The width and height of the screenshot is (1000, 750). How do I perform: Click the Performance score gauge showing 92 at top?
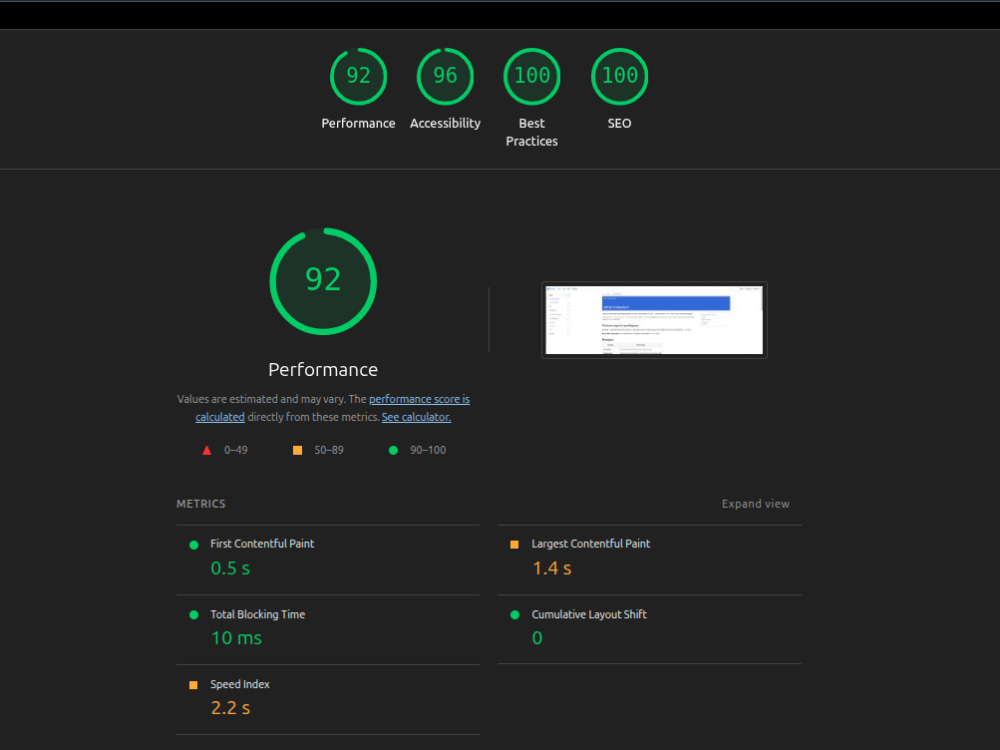[358, 77]
